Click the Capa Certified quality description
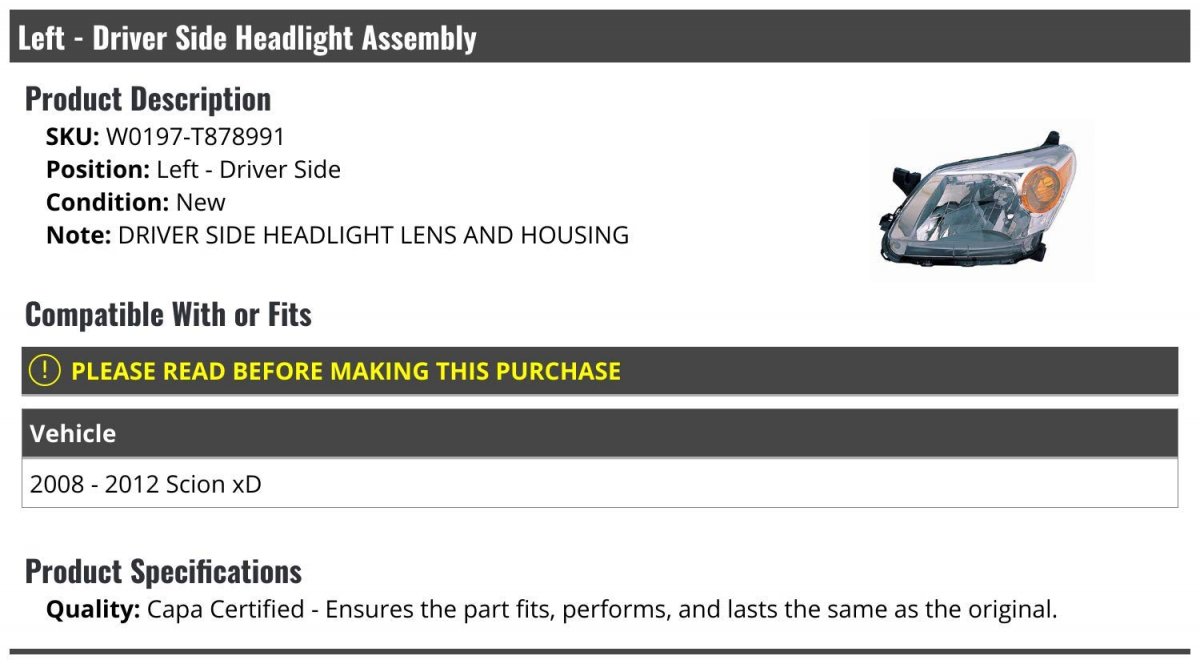 pyautogui.click(x=601, y=608)
